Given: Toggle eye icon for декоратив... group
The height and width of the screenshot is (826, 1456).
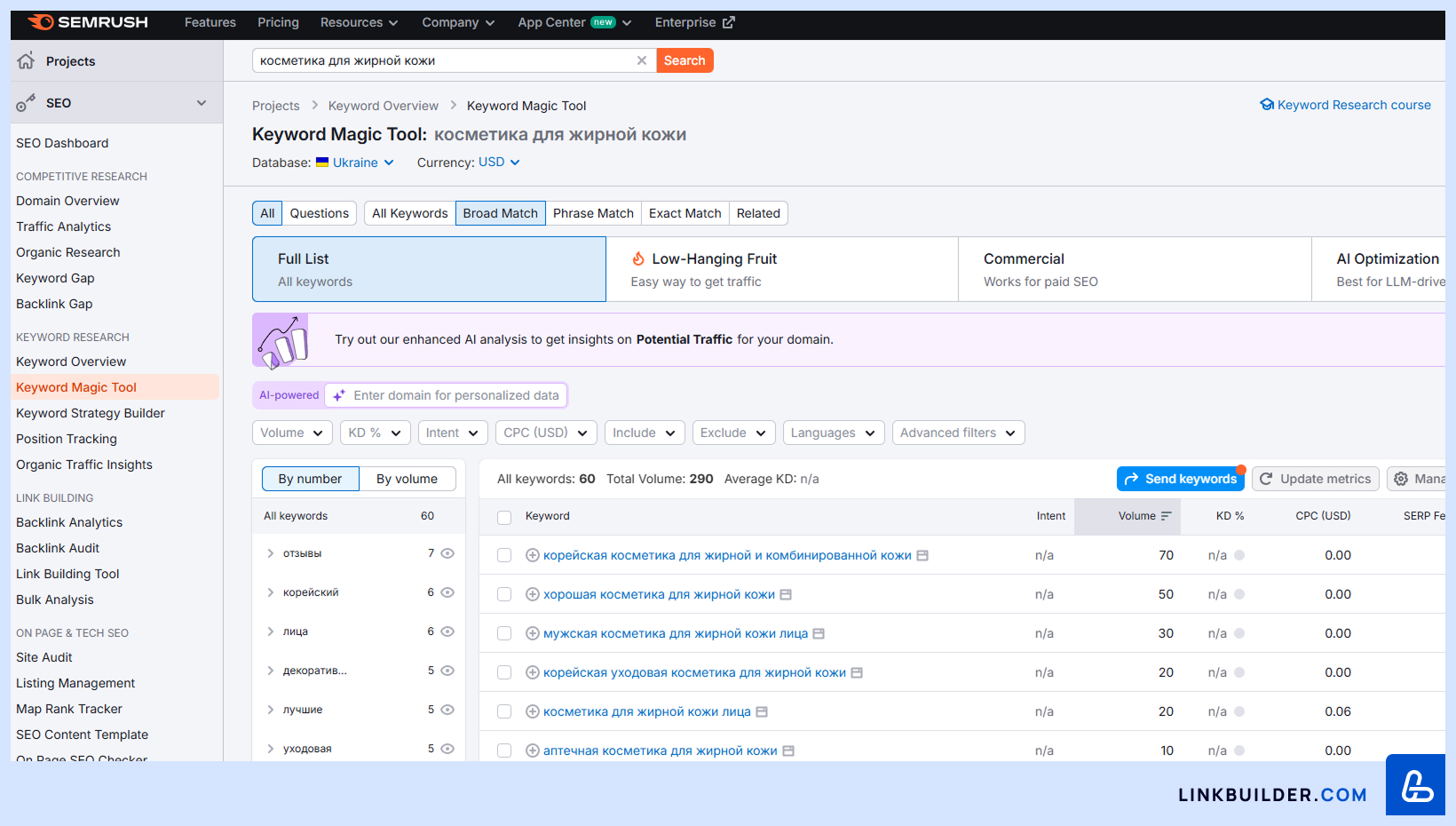Looking at the screenshot, I should coord(447,671).
